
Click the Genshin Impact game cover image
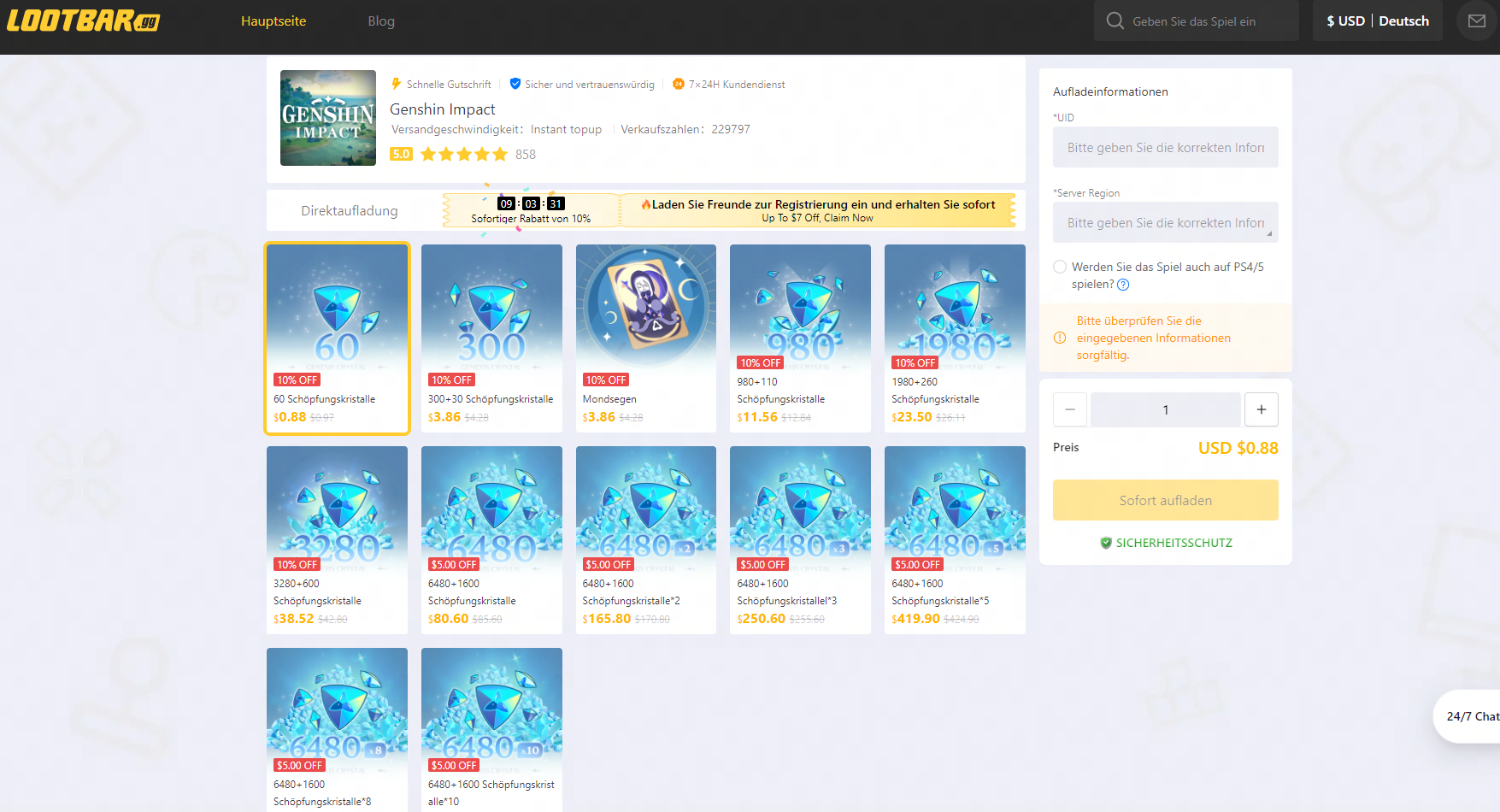coord(328,118)
